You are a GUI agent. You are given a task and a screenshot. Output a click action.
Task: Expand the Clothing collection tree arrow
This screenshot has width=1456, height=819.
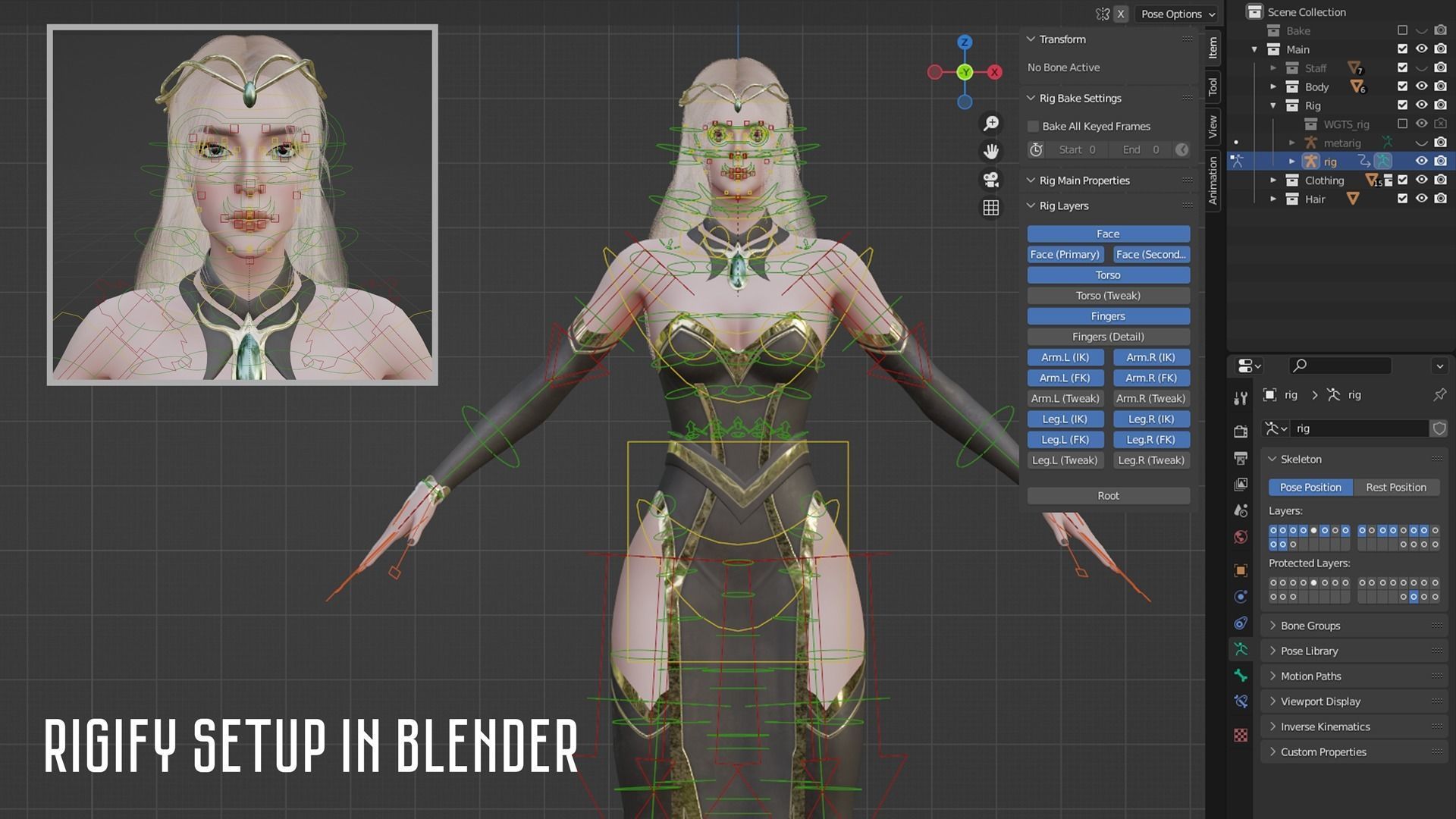1273,180
